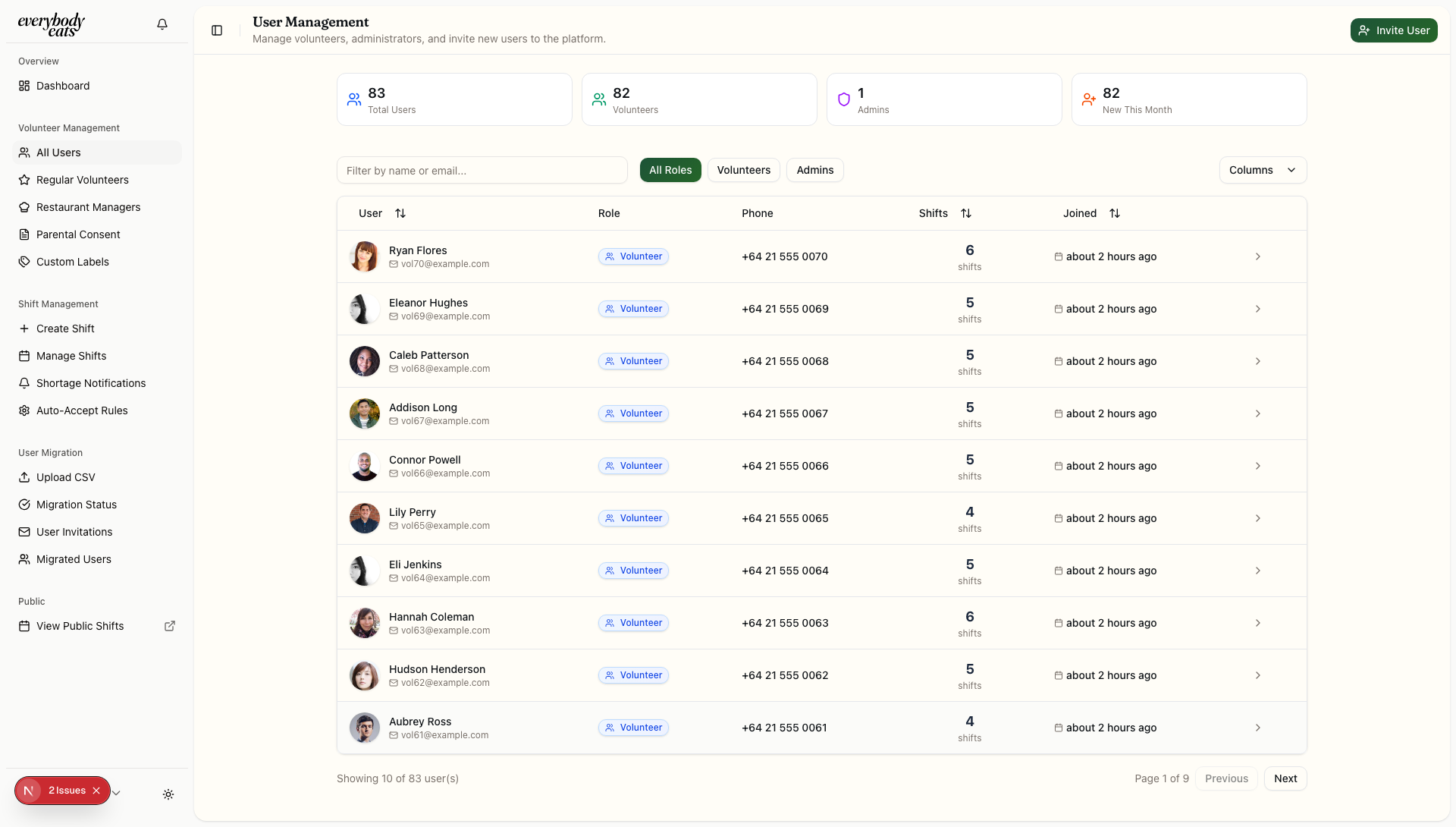Click the name or email filter field
This screenshot has height=827, width=1456.
click(482, 170)
